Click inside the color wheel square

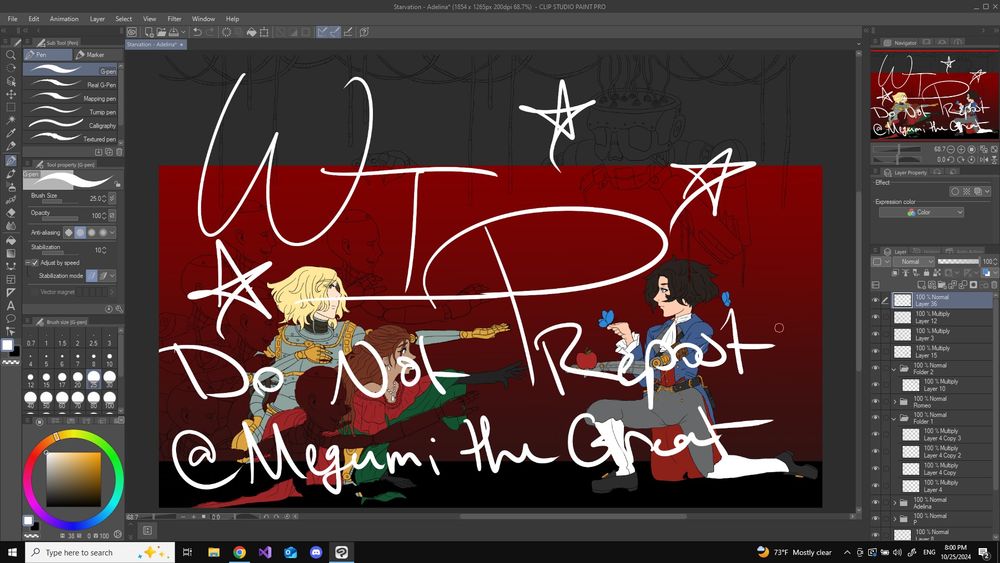(x=74, y=479)
